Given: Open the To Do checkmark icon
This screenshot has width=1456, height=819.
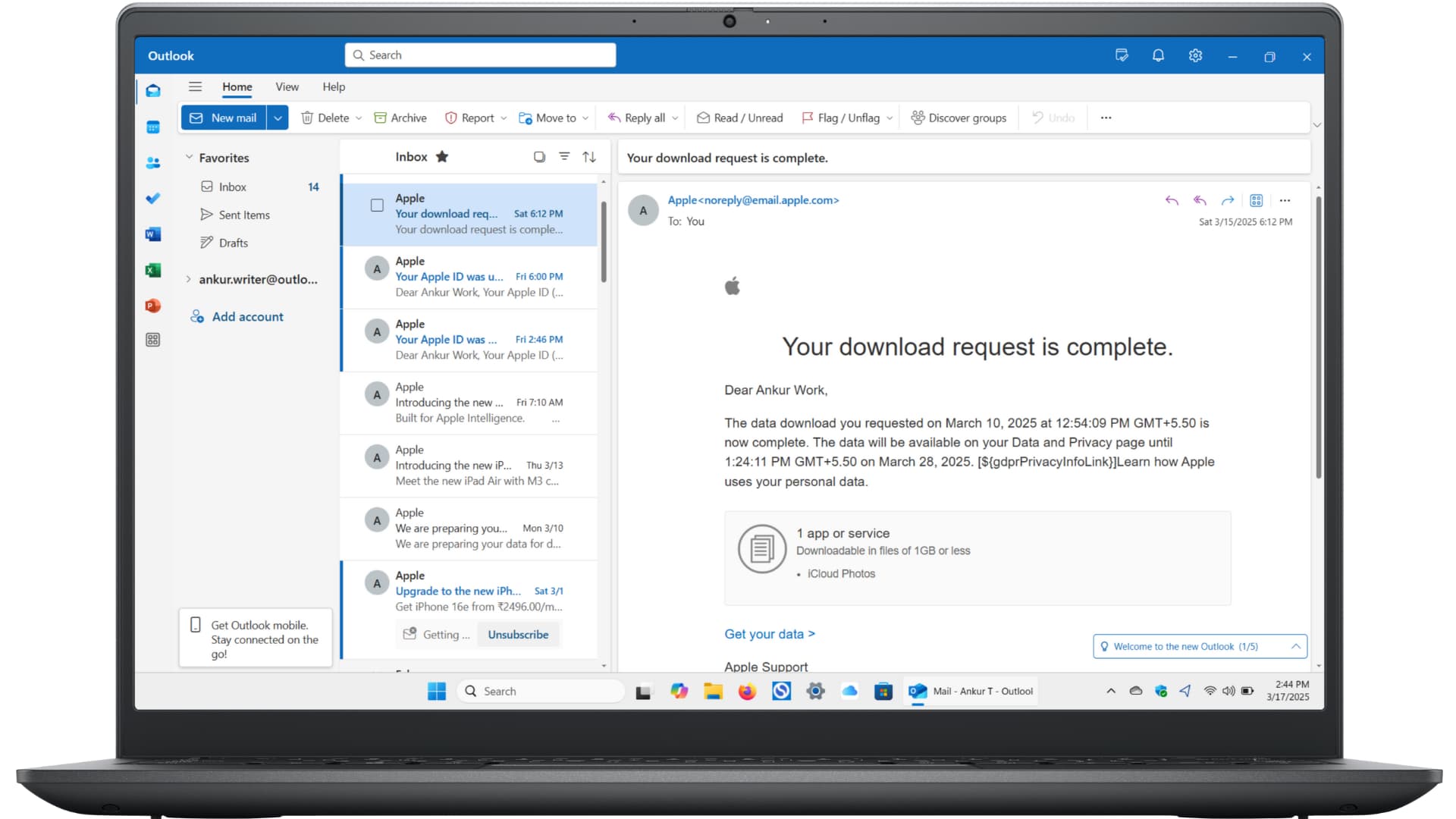Looking at the screenshot, I should [153, 198].
